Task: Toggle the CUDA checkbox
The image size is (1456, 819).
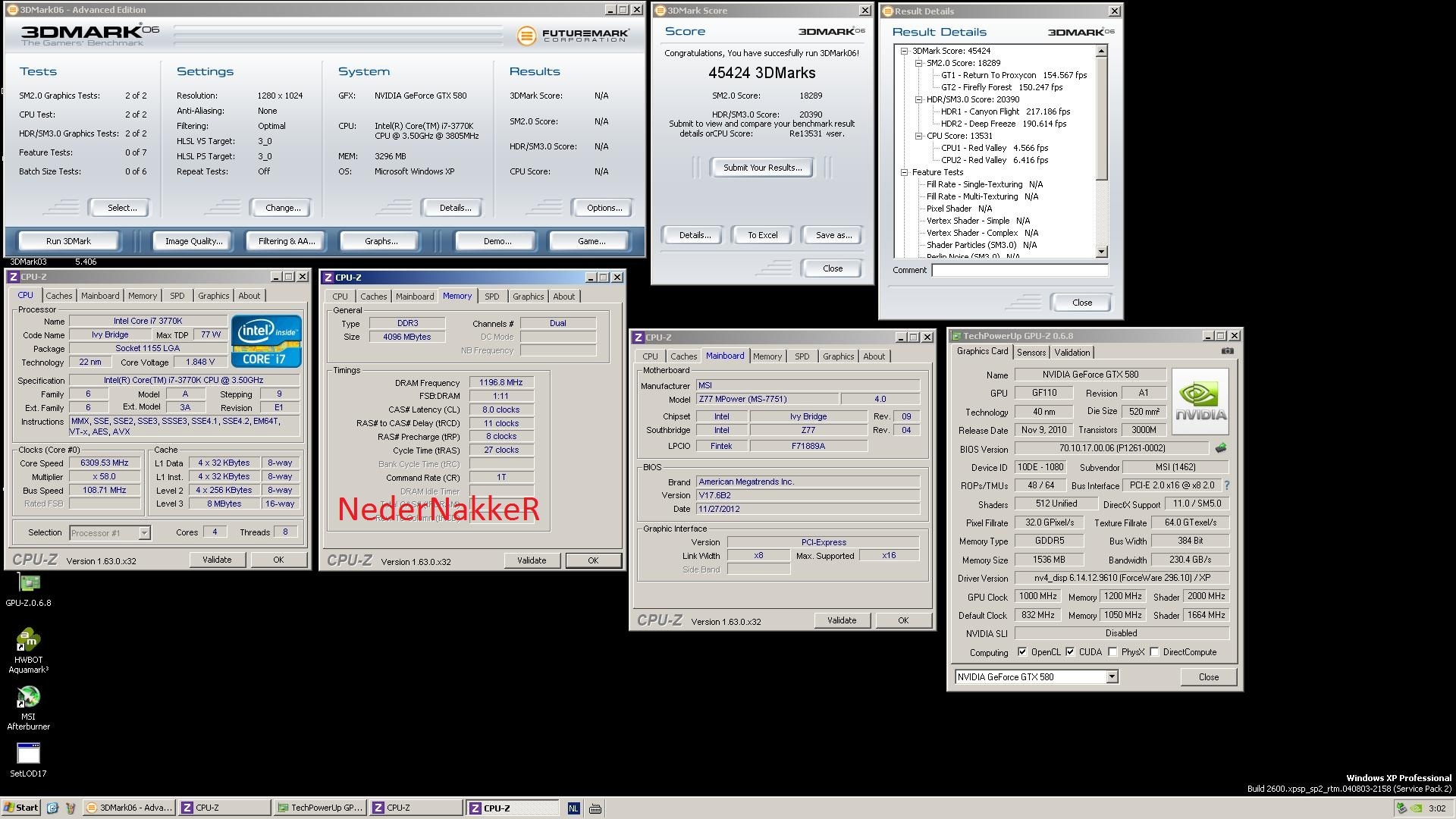Action: pyautogui.click(x=1070, y=652)
